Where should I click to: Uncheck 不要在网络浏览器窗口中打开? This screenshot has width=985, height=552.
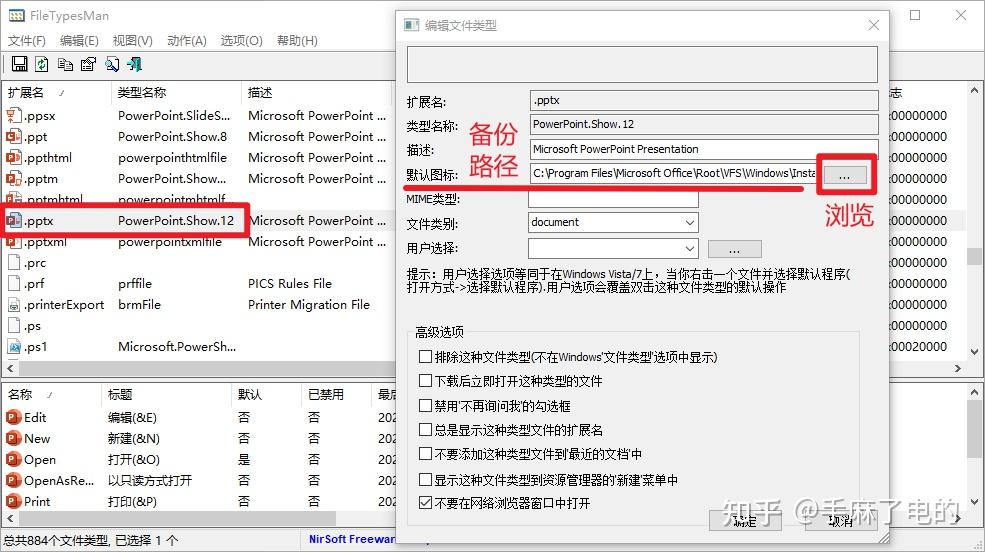(x=425, y=502)
